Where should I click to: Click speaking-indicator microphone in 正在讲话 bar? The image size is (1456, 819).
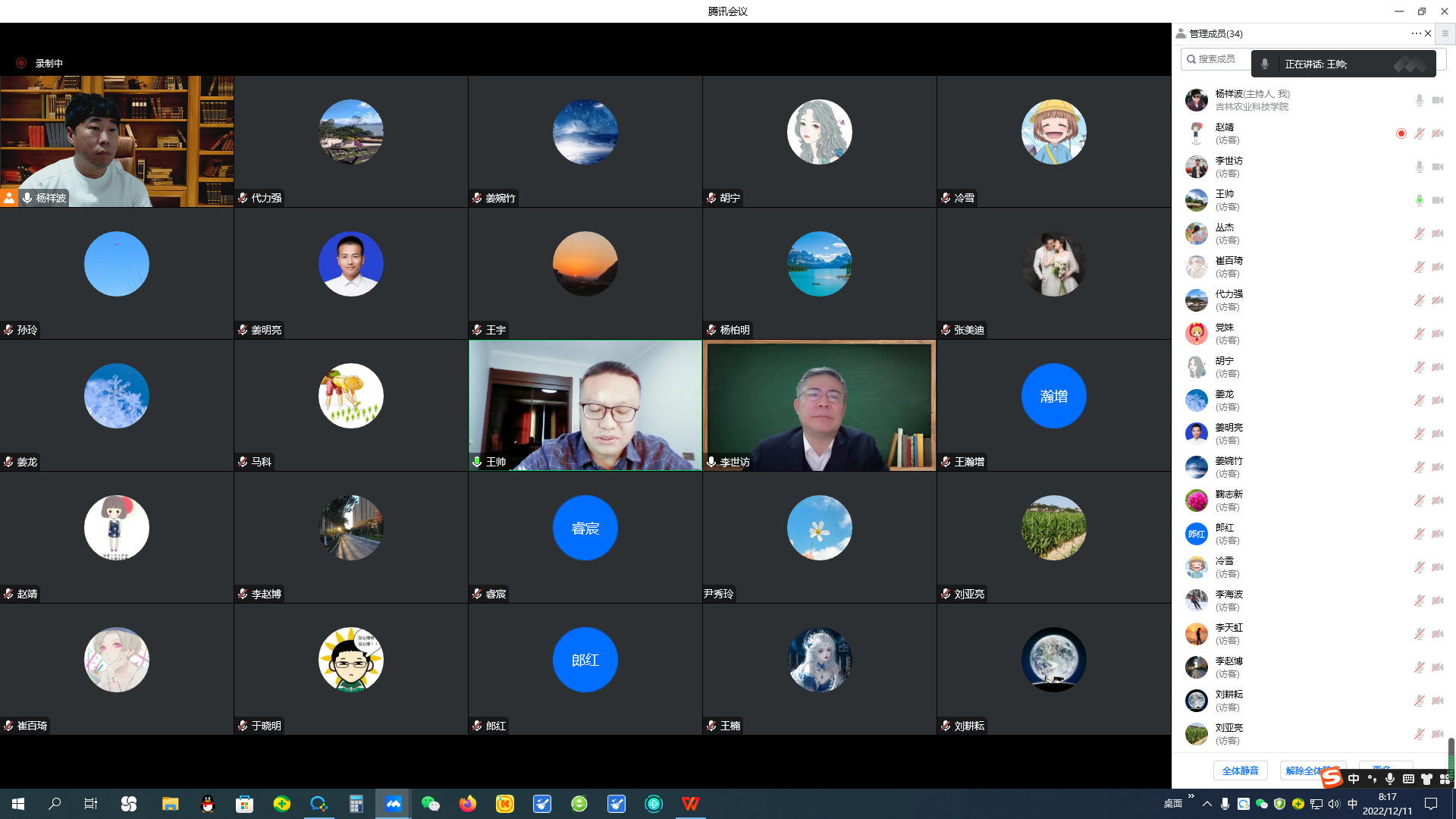pos(1264,64)
